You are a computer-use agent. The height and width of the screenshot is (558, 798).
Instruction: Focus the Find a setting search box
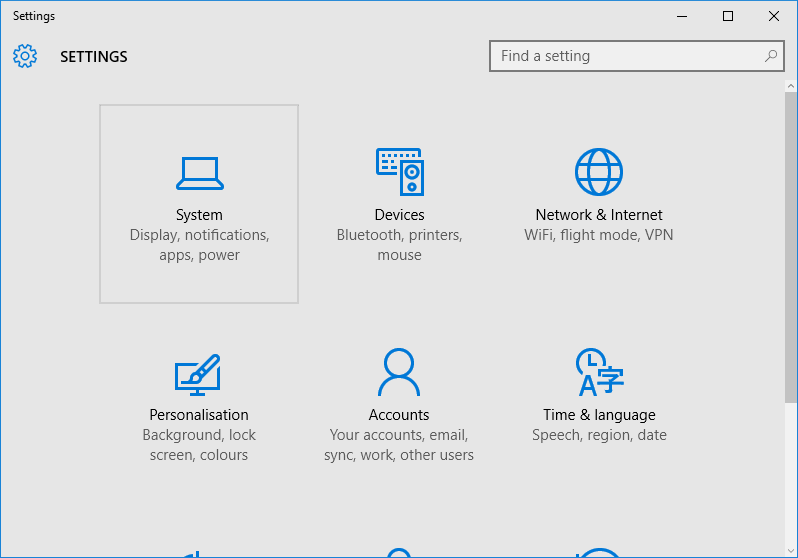630,56
